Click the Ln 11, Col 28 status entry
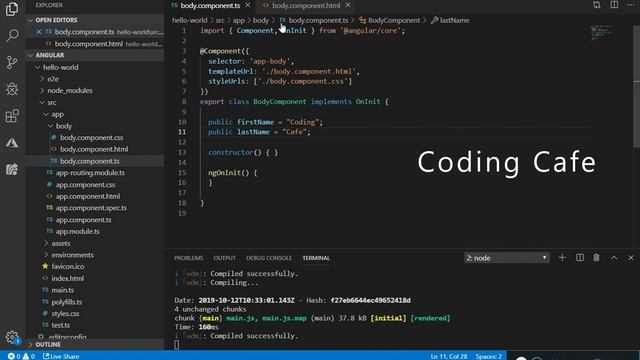 (449, 356)
